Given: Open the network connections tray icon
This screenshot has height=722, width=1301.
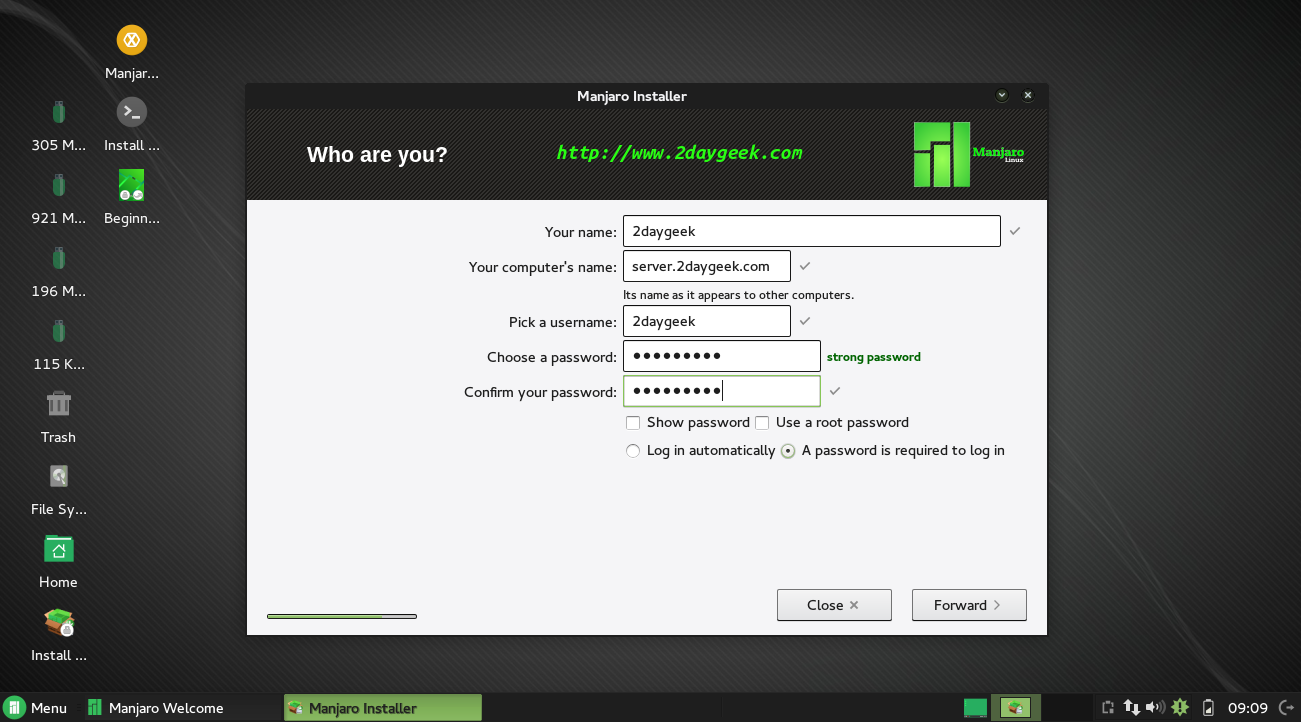Looking at the screenshot, I should point(1132,708).
